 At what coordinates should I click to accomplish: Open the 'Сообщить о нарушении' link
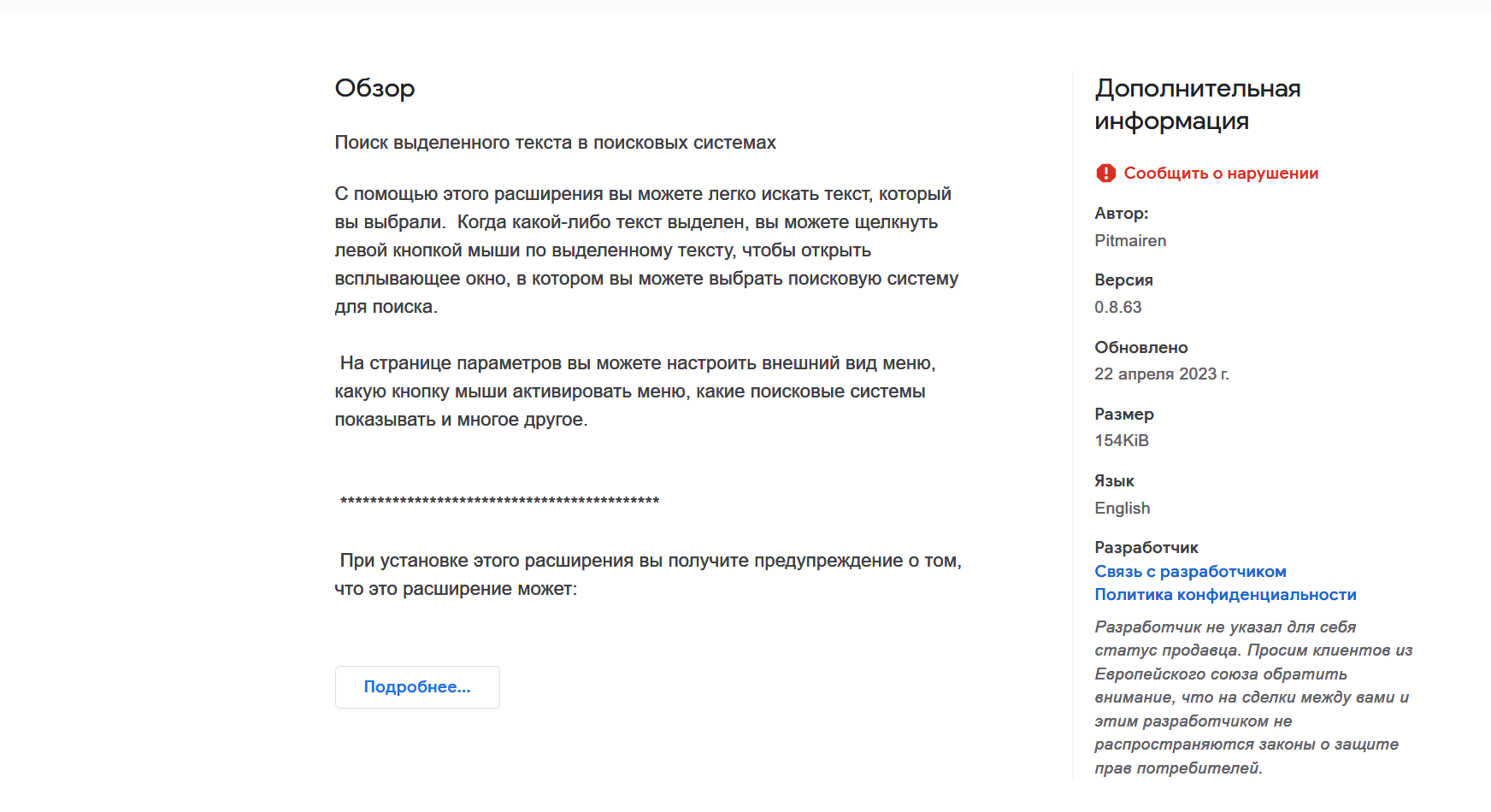(1221, 174)
